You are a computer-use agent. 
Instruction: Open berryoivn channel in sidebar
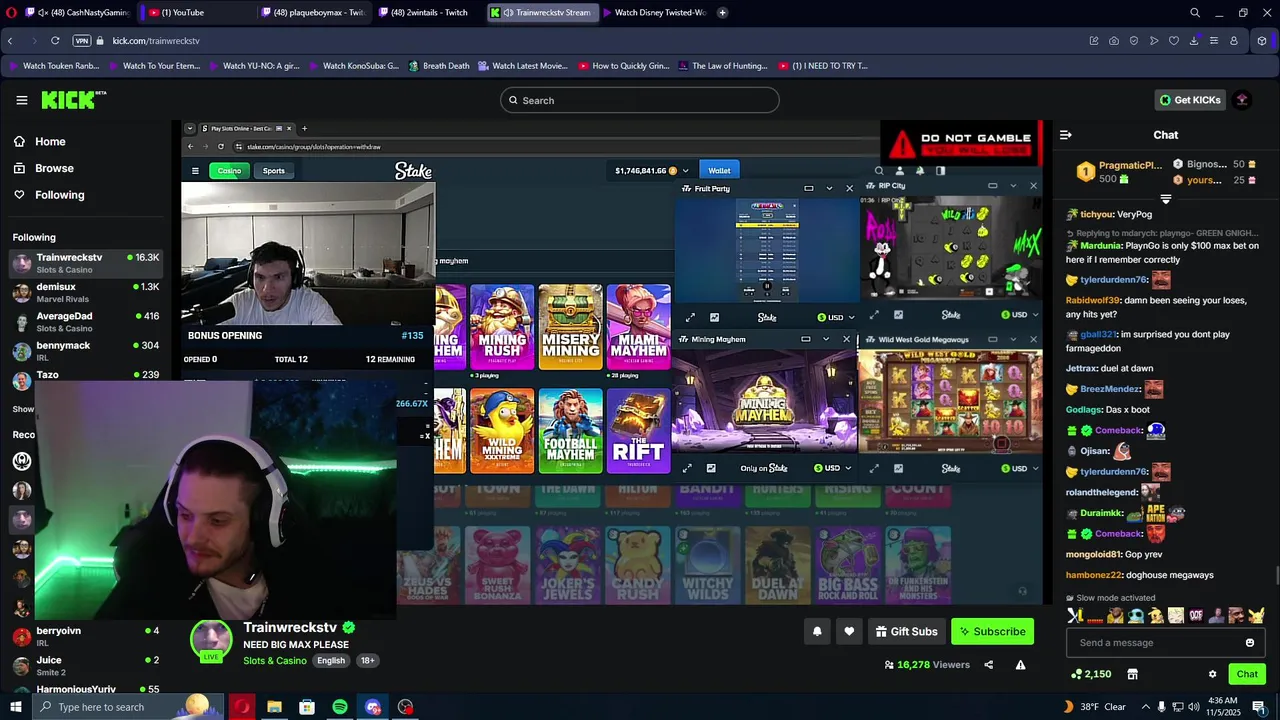pos(86,636)
